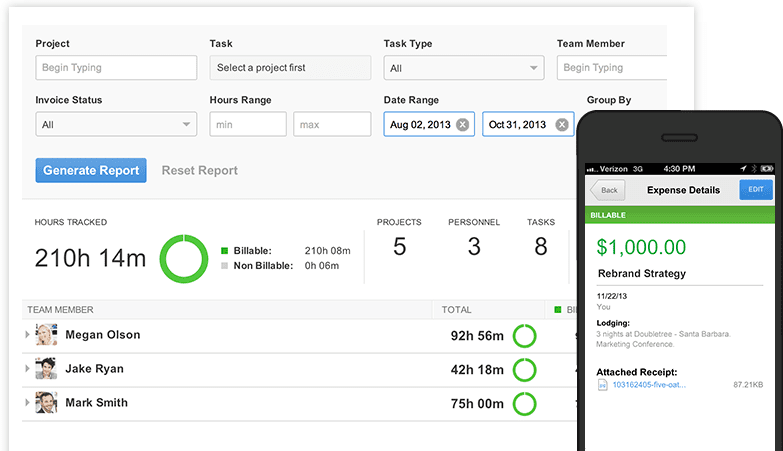Click Reset Report link
Screen dimensions: 783x451
click(x=200, y=171)
